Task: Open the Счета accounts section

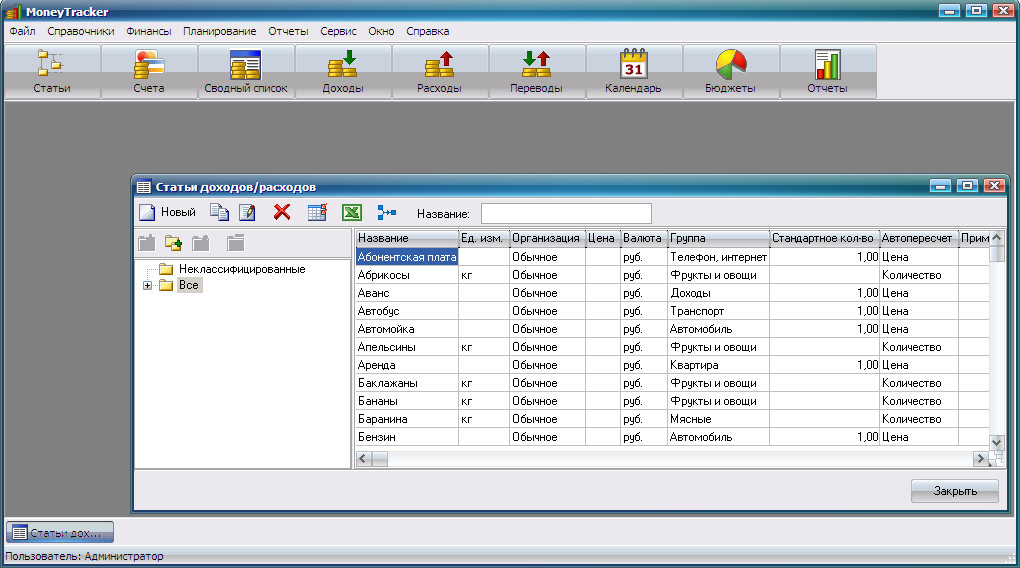Action: click(148, 72)
